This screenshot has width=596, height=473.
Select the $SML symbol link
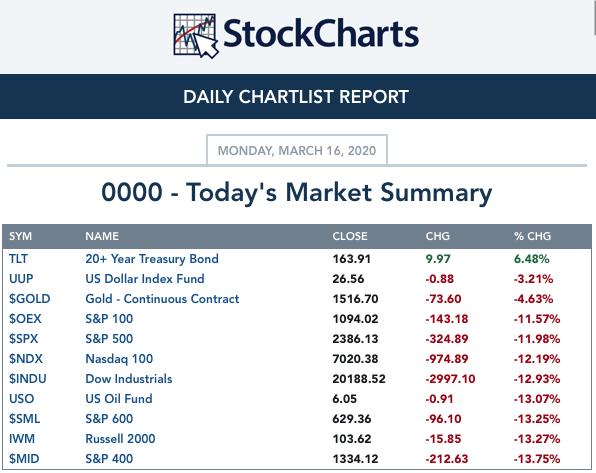(x=24, y=419)
